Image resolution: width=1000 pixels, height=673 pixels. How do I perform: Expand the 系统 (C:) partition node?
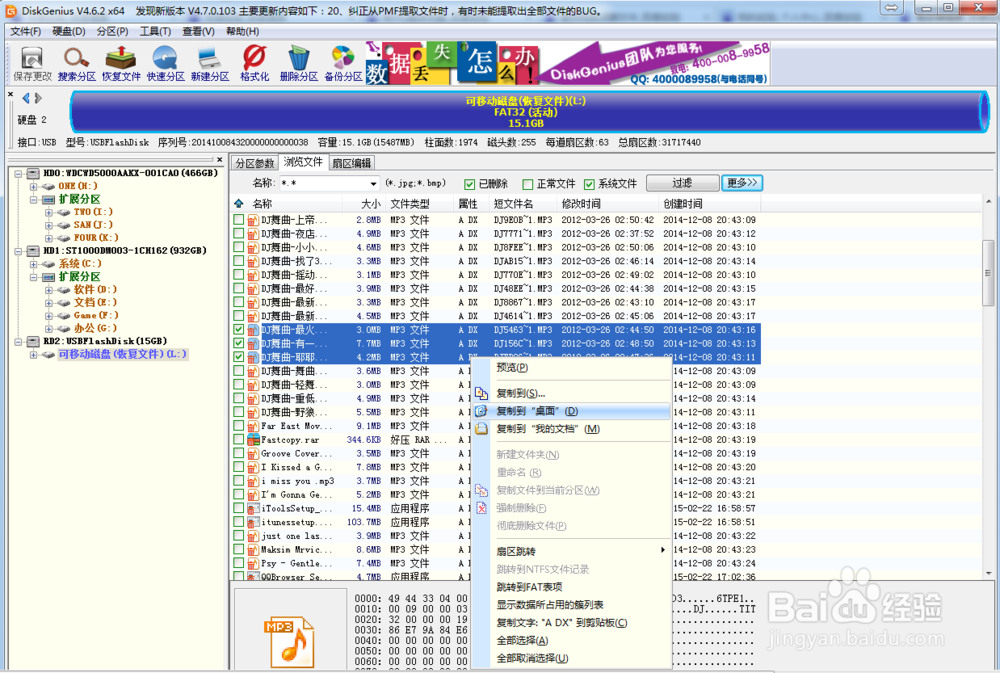(x=34, y=263)
